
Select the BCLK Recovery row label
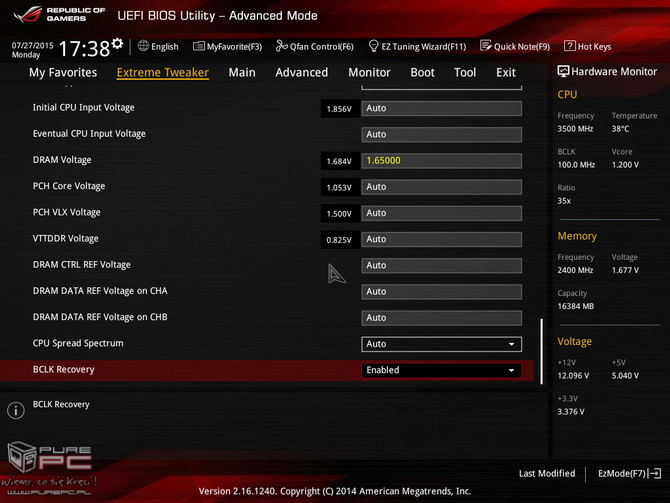click(63, 369)
